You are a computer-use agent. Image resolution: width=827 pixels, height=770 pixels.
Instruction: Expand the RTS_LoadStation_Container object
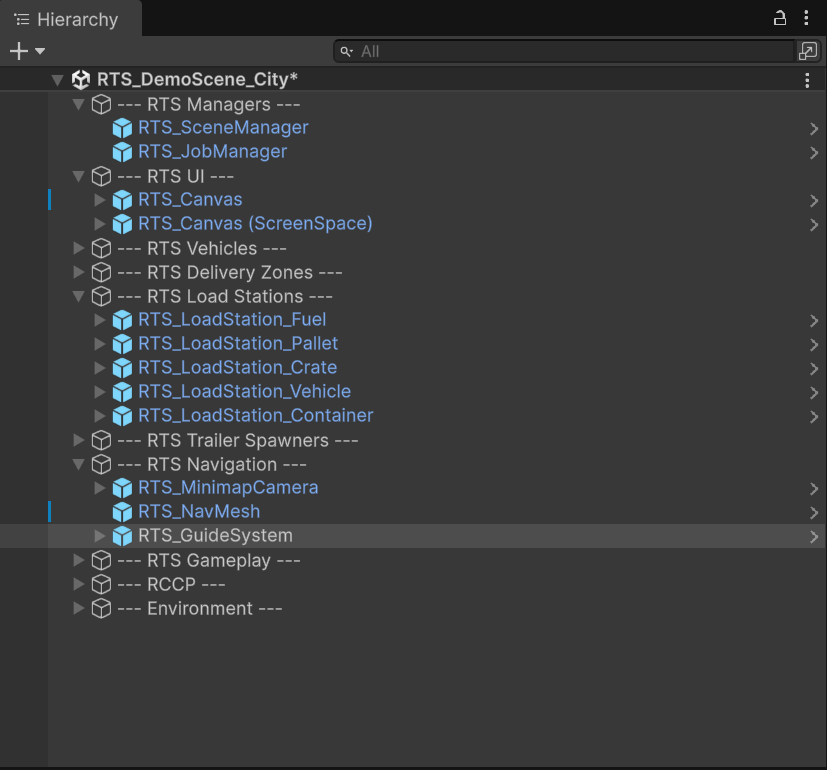point(100,416)
